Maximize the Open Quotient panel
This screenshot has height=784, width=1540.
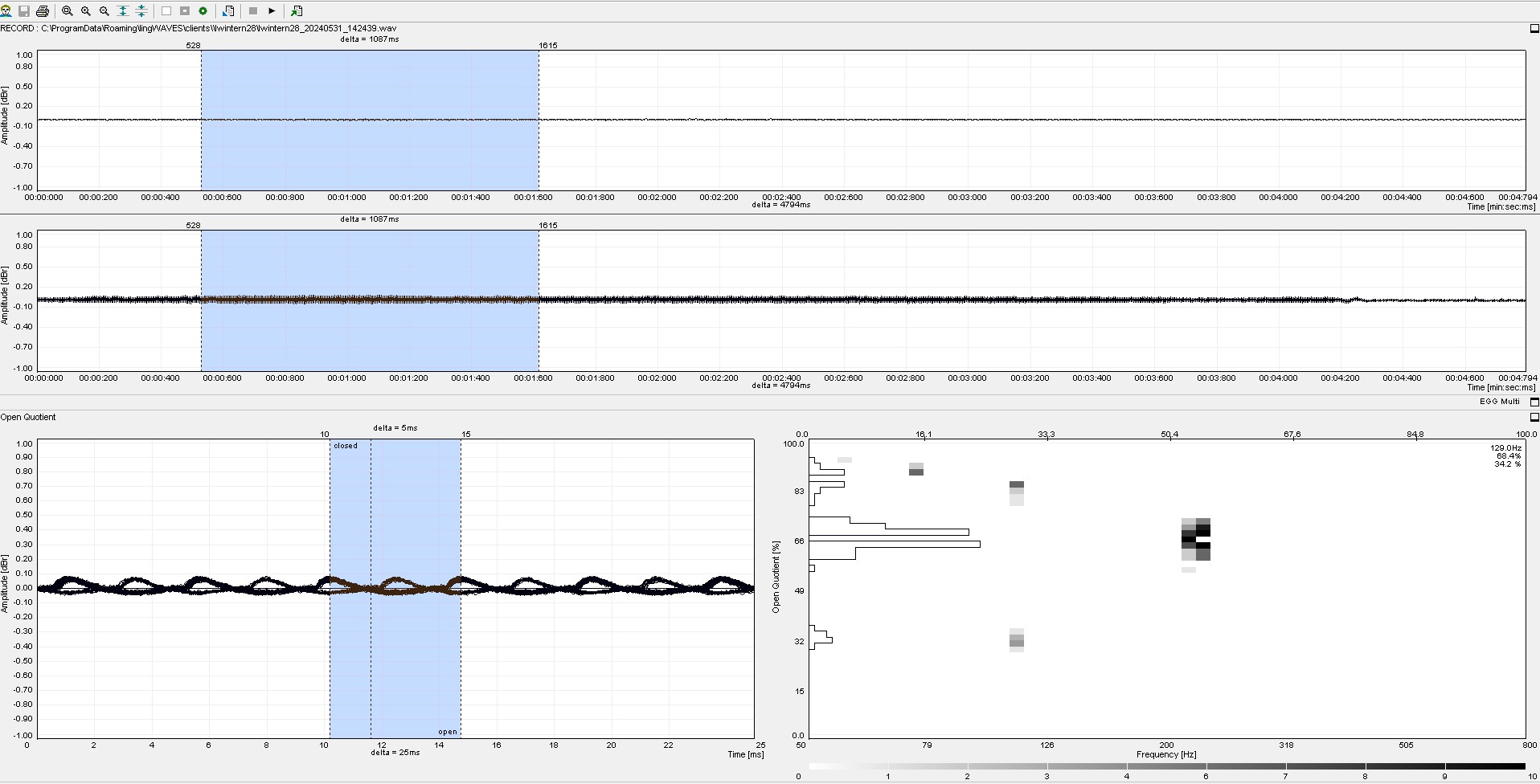(x=1534, y=417)
